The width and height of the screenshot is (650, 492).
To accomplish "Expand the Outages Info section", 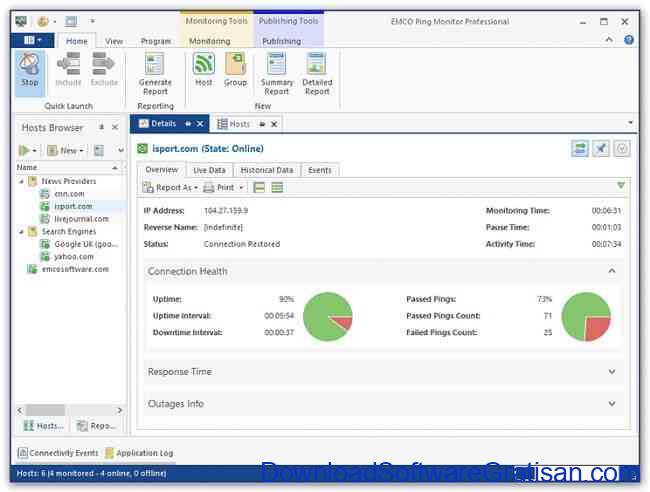I will coord(612,404).
